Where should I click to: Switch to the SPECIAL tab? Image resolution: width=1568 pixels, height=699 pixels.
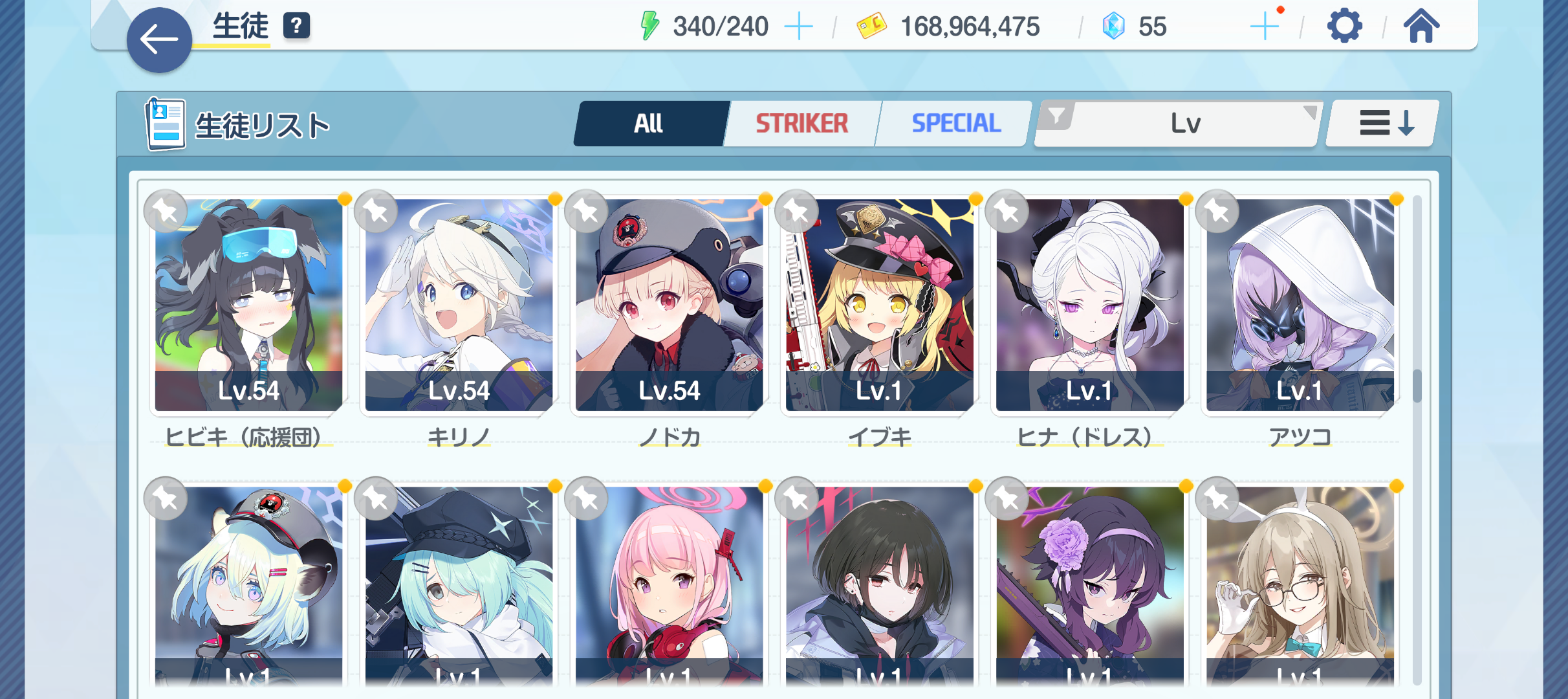point(955,123)
